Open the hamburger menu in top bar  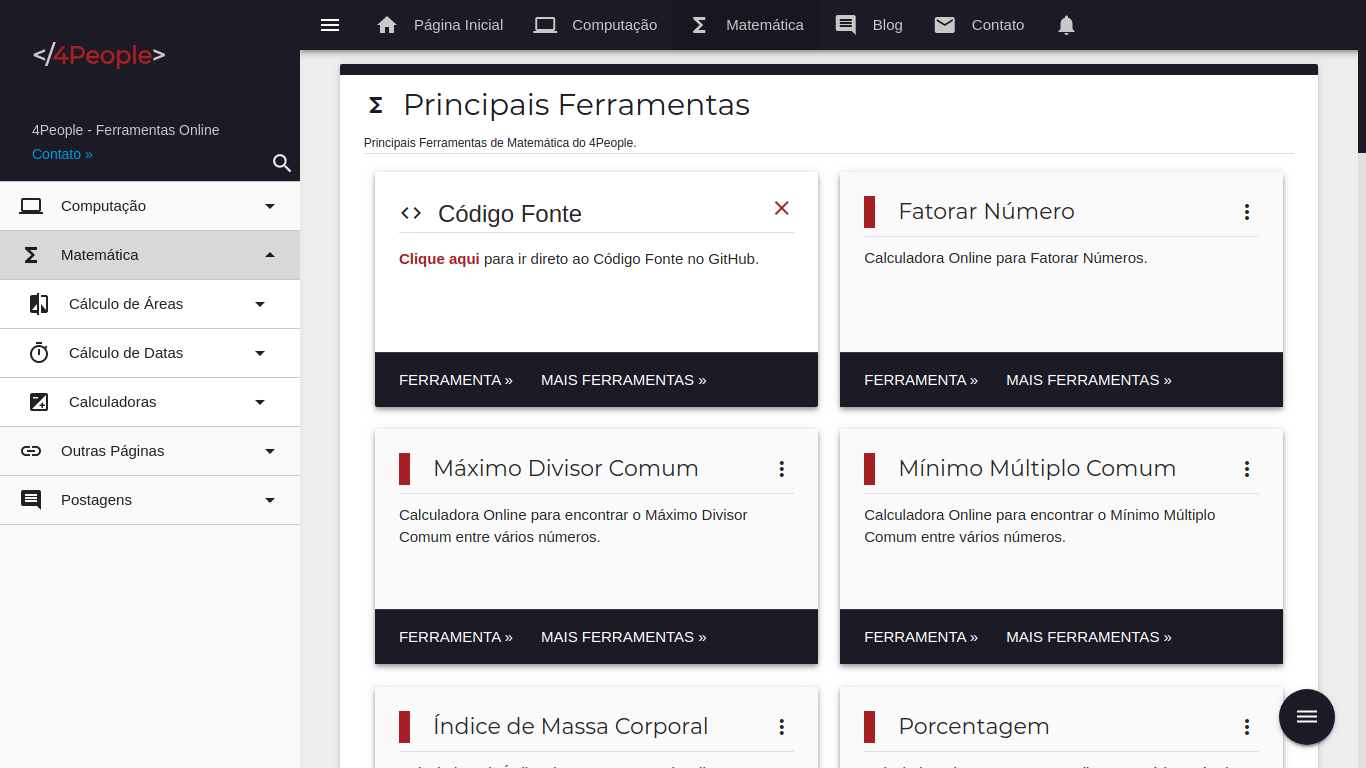330,25
